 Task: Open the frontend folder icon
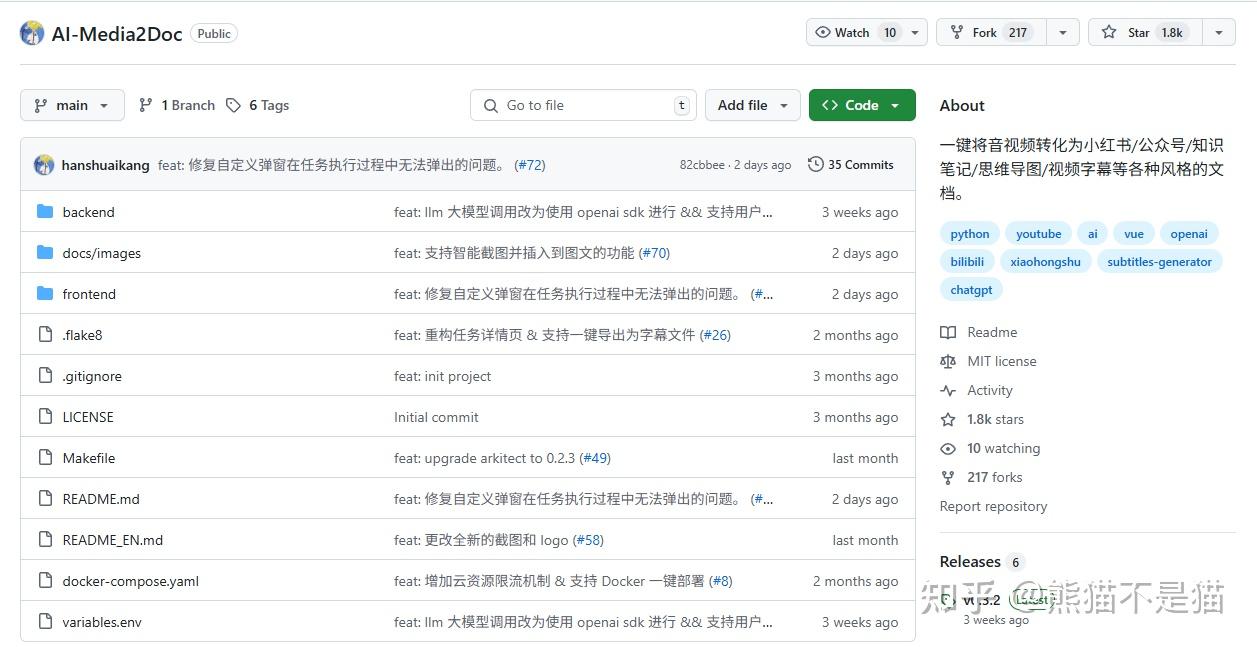(x=45, y=293)
